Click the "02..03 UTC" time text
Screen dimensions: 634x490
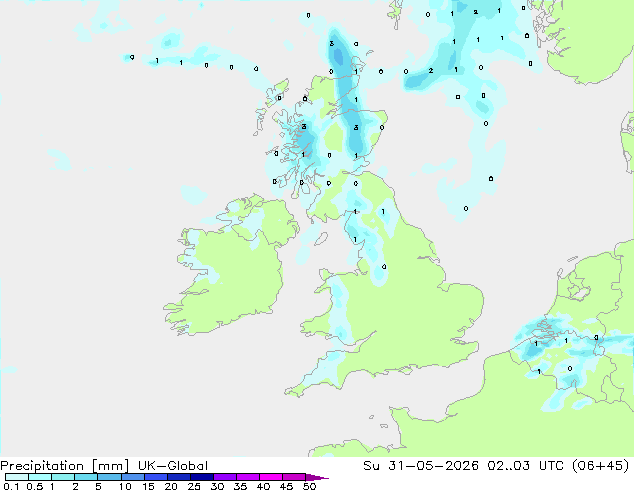(525, 466)
